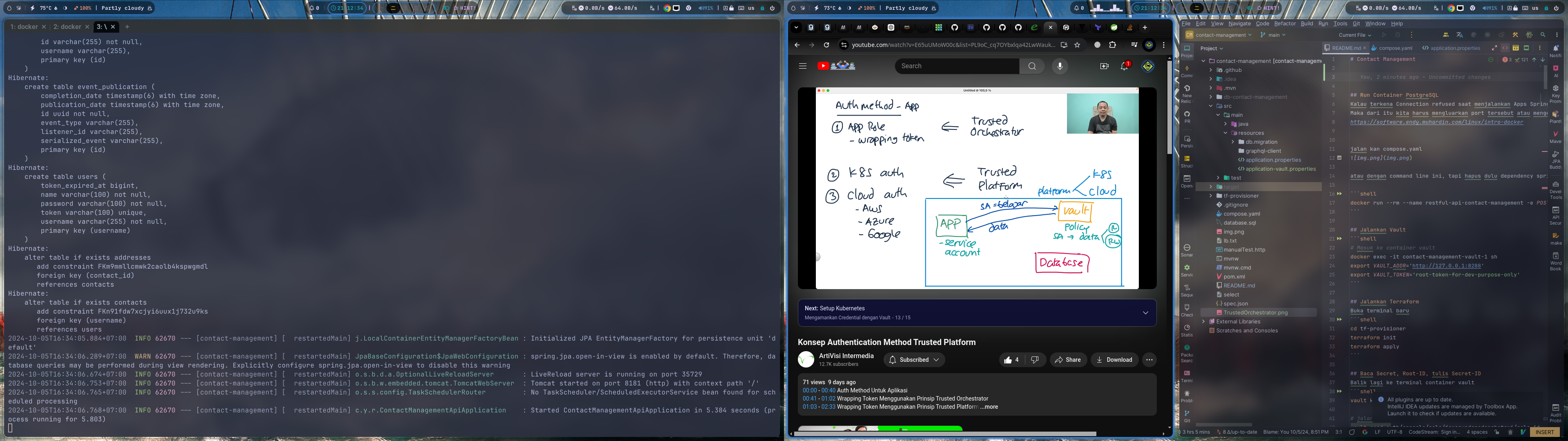Reload the YouTube page in browser
Screen dimensions: 1568x441
click(826, 45)
